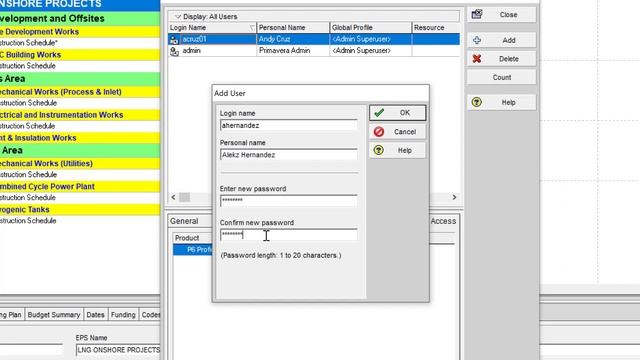Click Andy Cruz personal name cell
This screenshot has width=640, height=360.
coord(293,39)
